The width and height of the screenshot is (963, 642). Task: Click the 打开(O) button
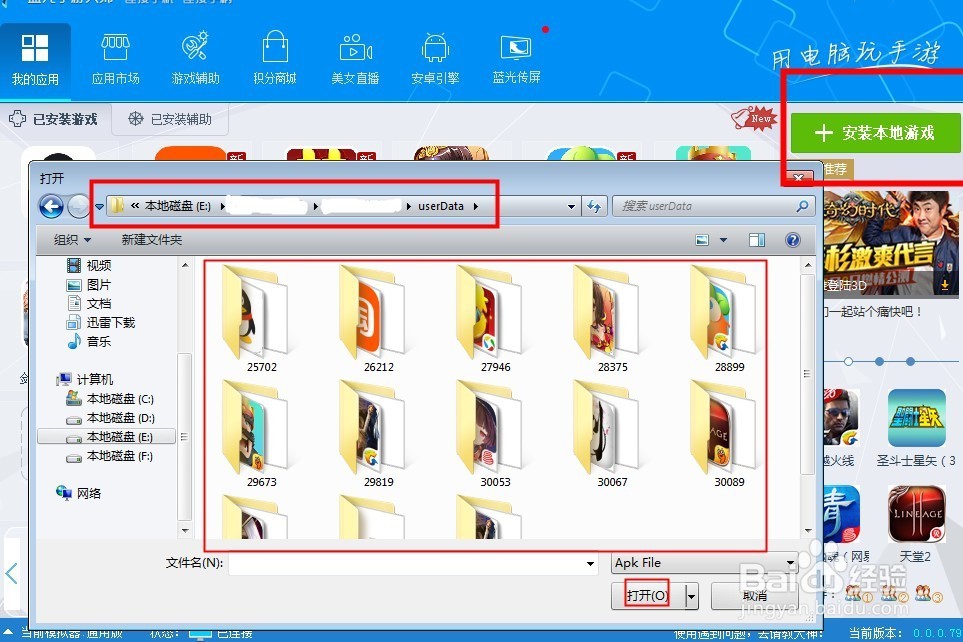(647, 595)
